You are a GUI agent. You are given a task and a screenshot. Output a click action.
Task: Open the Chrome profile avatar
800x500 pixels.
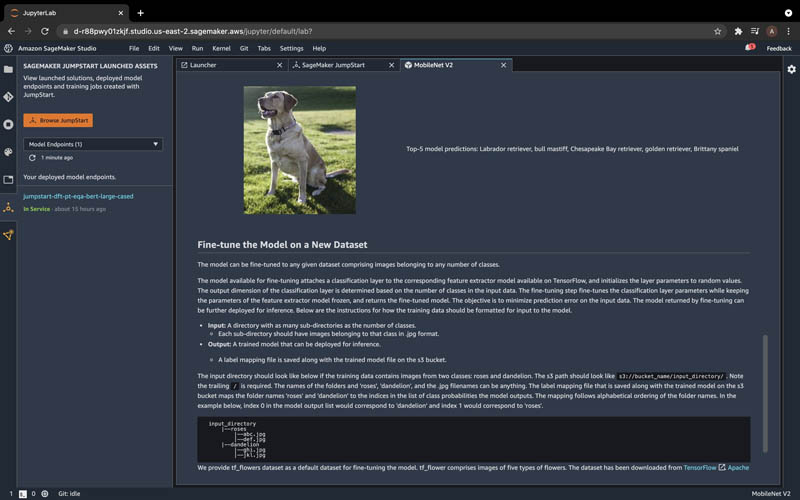(x=772, y=31)
